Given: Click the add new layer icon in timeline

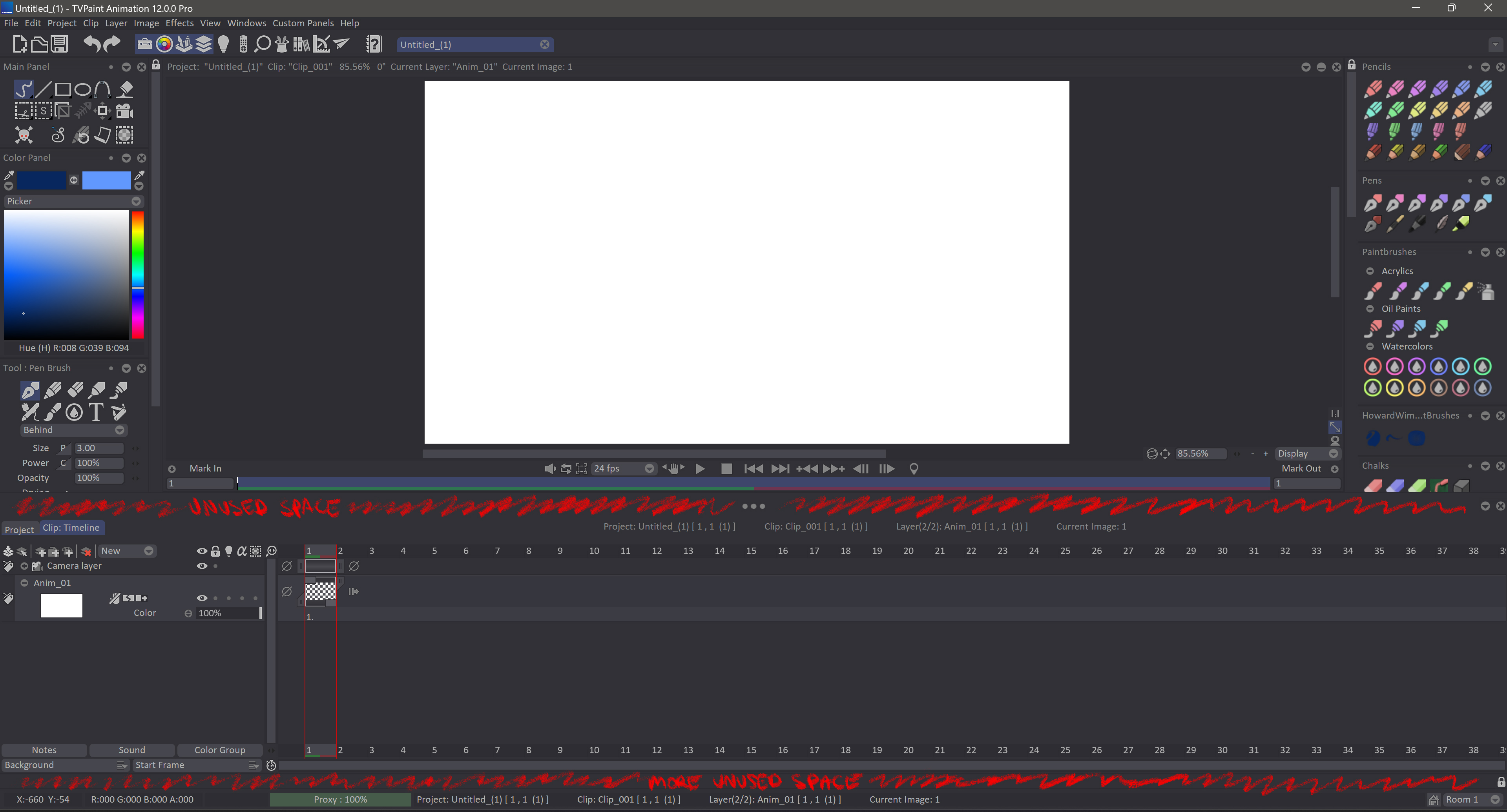Looking at the screenshot, I should [40, 551].
